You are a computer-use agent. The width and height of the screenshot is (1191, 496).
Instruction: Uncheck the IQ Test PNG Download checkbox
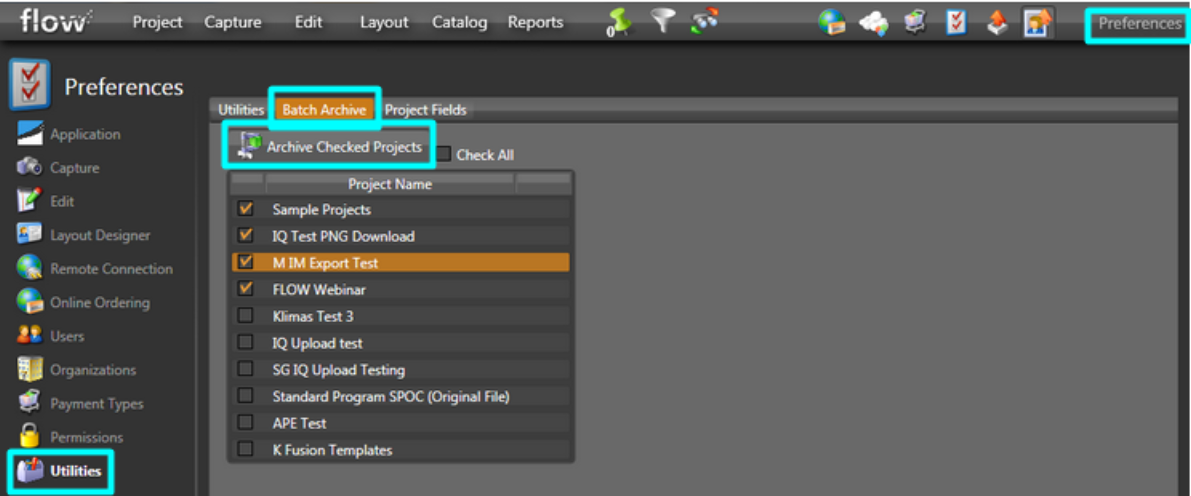pyautogui.click(x=245, y=235)
